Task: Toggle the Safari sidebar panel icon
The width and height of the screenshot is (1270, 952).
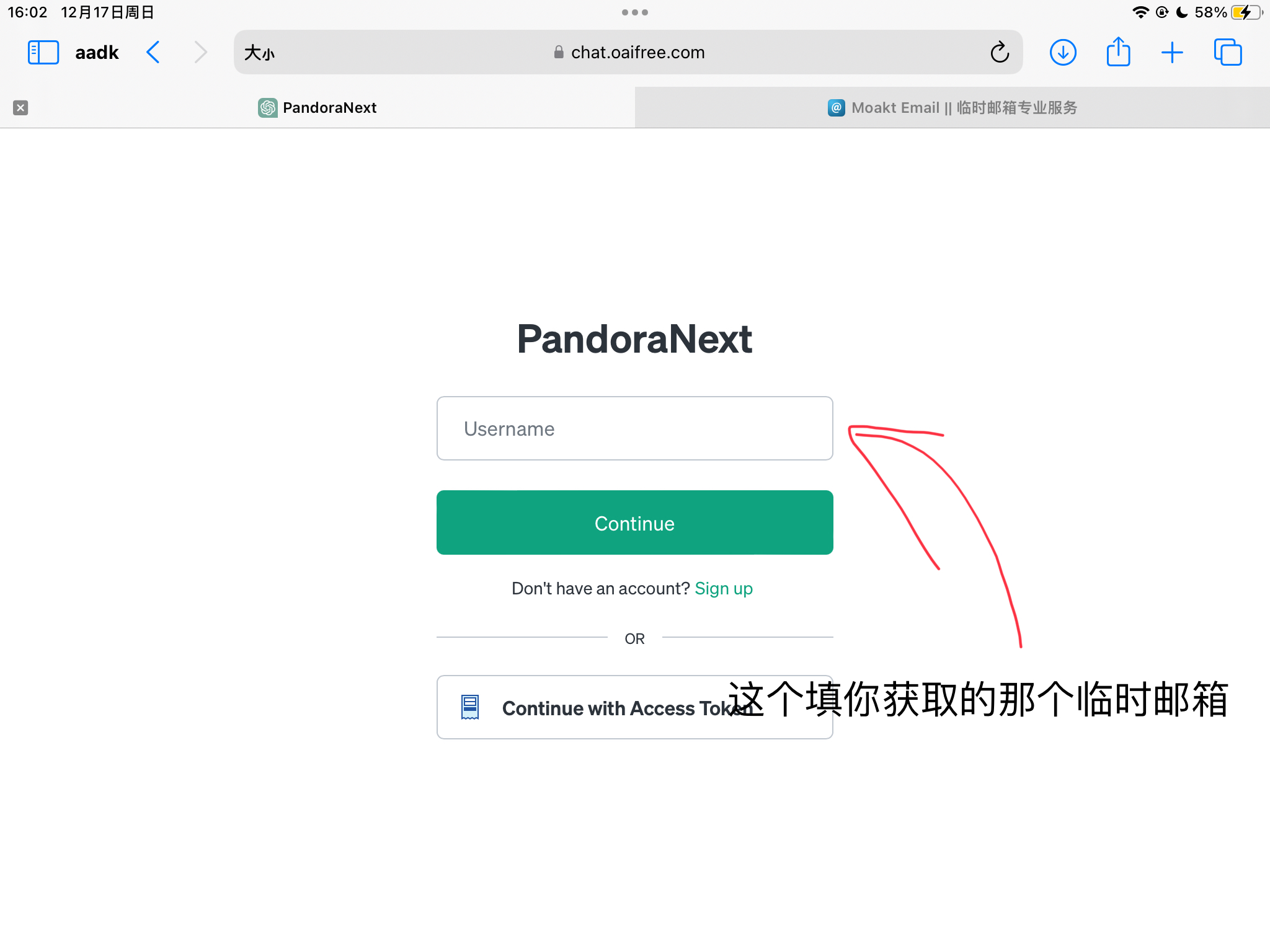Action: tap(43, 53)
